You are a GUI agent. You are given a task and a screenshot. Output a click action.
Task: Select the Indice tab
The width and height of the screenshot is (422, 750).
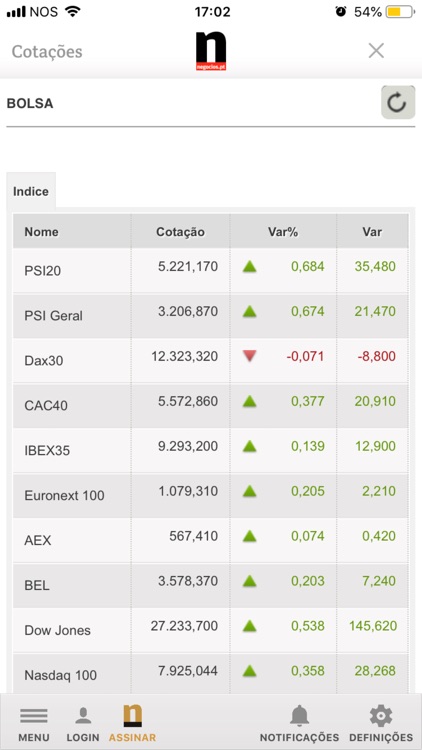pyautogui.click(x=31, y=191)
